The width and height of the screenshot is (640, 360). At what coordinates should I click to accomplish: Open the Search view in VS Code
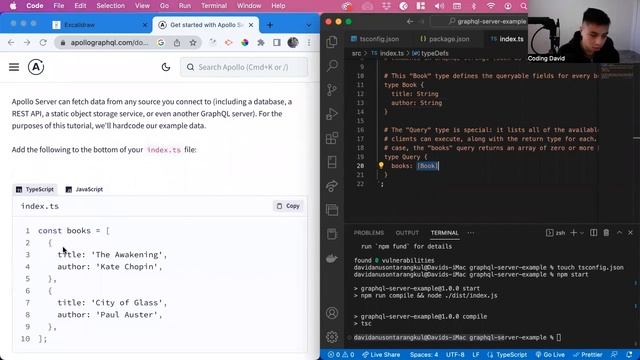click(332, 65)
